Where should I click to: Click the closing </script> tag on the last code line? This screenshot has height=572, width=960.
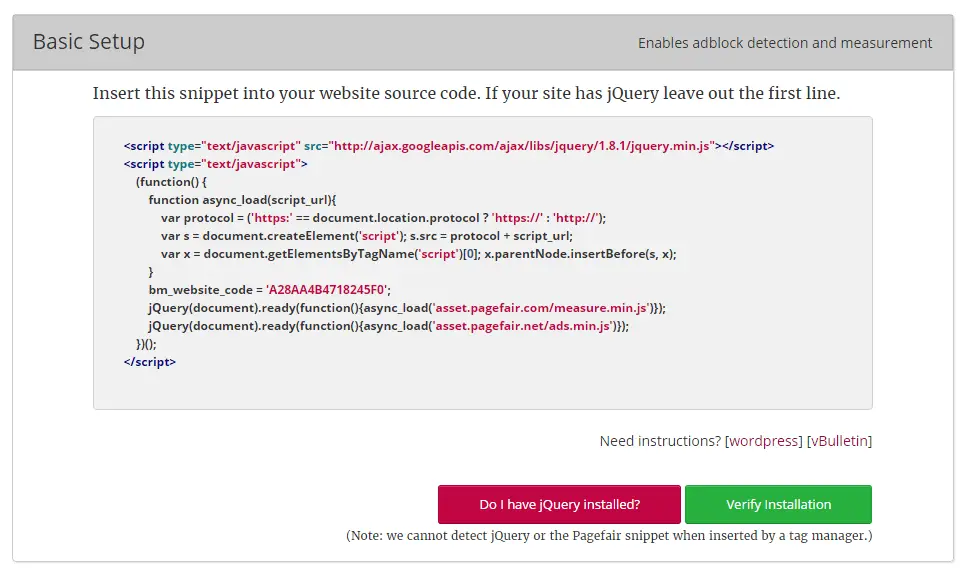[150, 362]
